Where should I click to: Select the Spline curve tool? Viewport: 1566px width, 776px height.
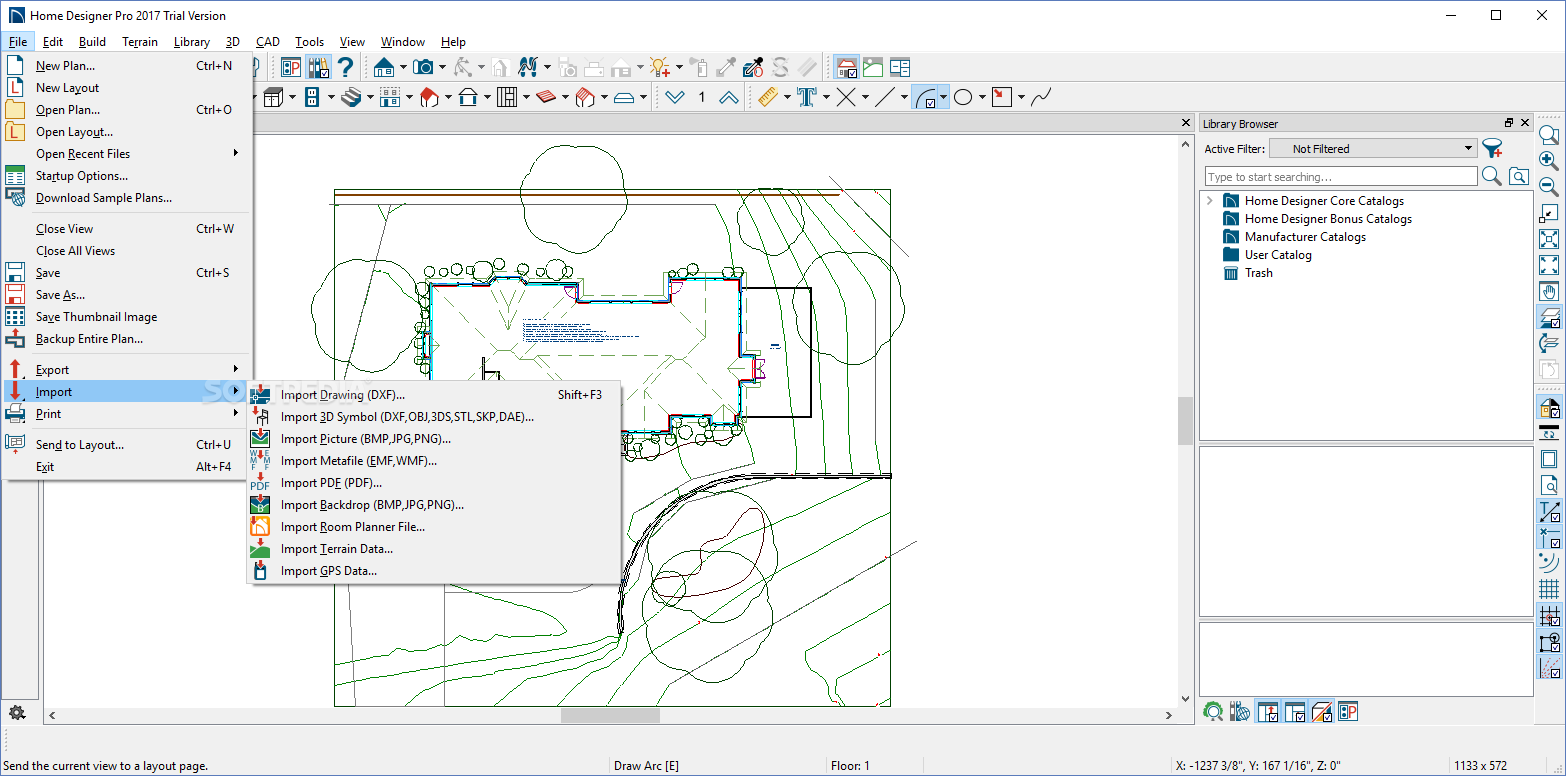(x=1041, y=97)
